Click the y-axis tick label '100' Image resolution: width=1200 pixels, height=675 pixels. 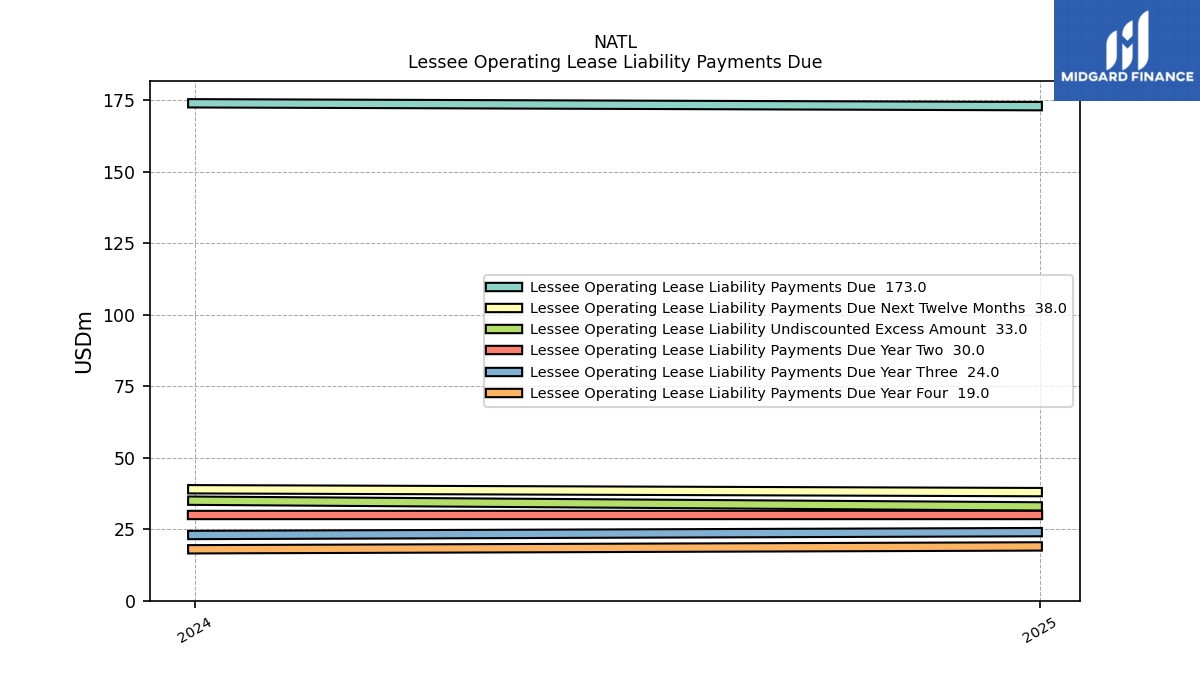(120, 315)
